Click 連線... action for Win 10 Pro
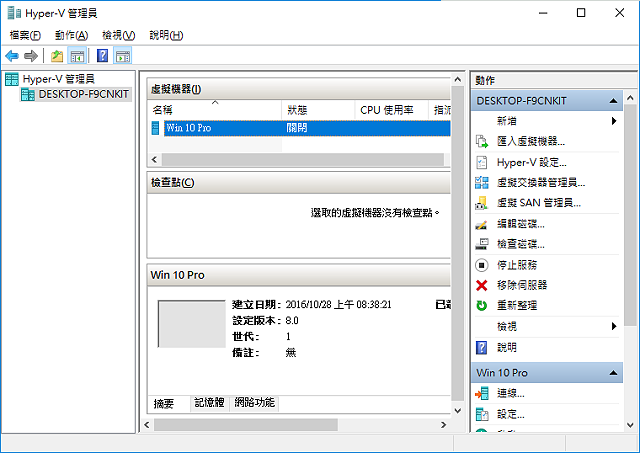The height and width of the screenshot is (461, 644). pyautogui.click(x=511, y=394)
